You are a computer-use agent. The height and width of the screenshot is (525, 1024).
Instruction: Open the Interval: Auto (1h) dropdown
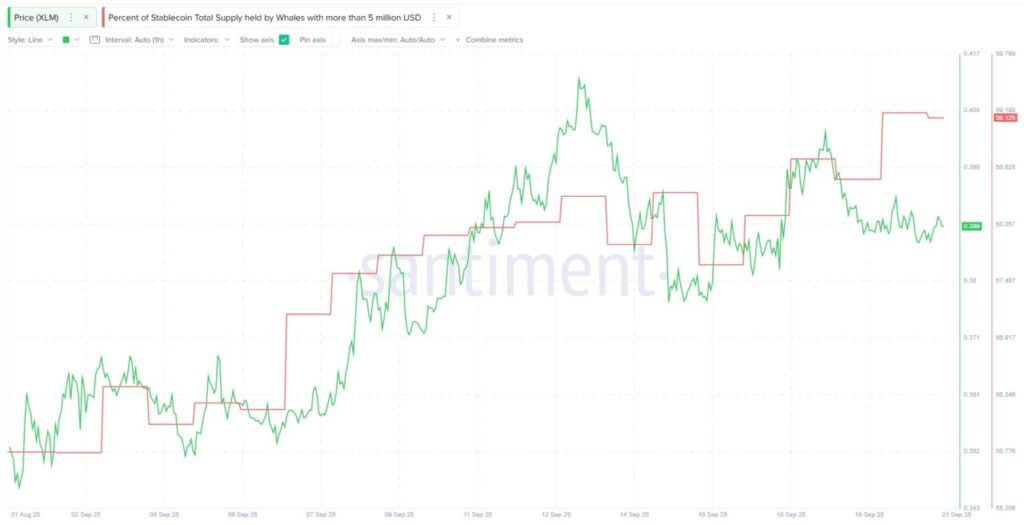138,40
